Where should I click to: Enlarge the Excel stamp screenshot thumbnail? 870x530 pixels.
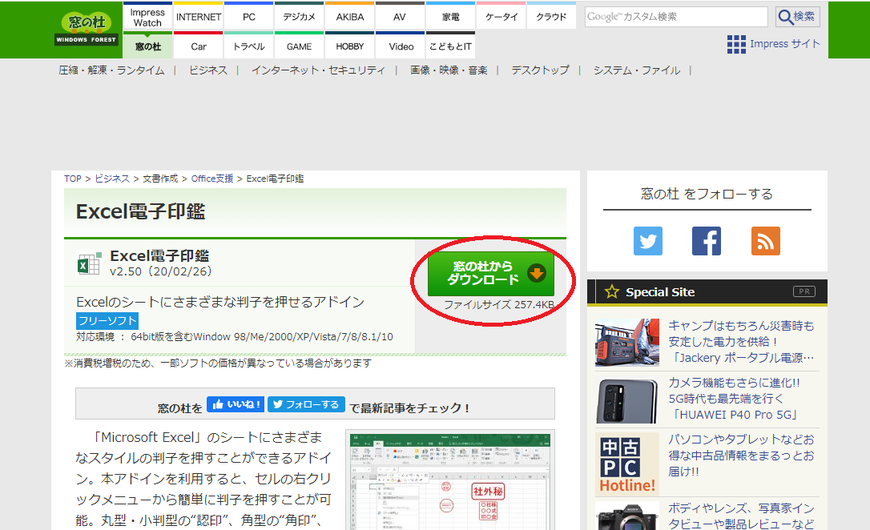click(x=450, y=482)
